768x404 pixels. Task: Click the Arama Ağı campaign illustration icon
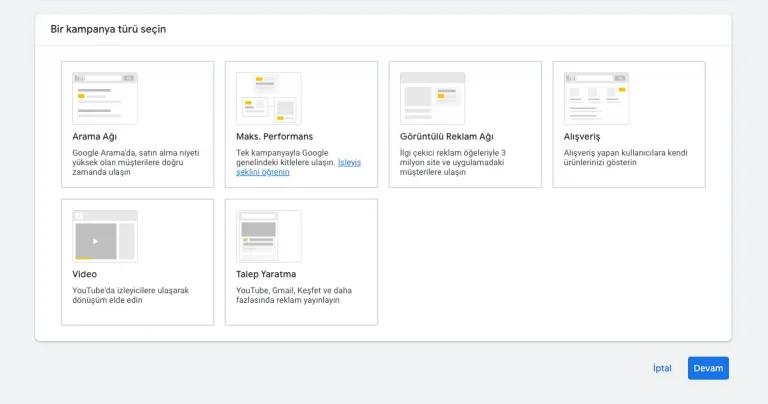pyautogui.click(x=105, y=98)
